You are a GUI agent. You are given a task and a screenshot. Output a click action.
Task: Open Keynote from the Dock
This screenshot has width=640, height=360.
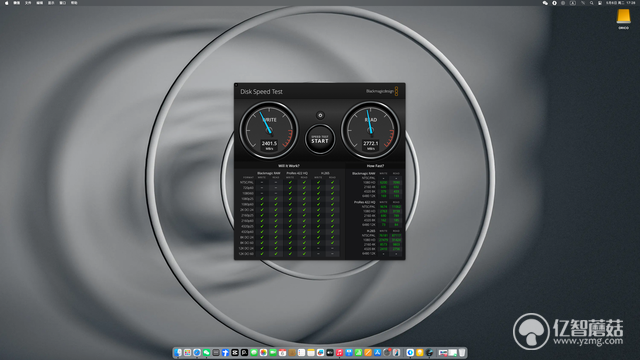(x=349, y=352)
